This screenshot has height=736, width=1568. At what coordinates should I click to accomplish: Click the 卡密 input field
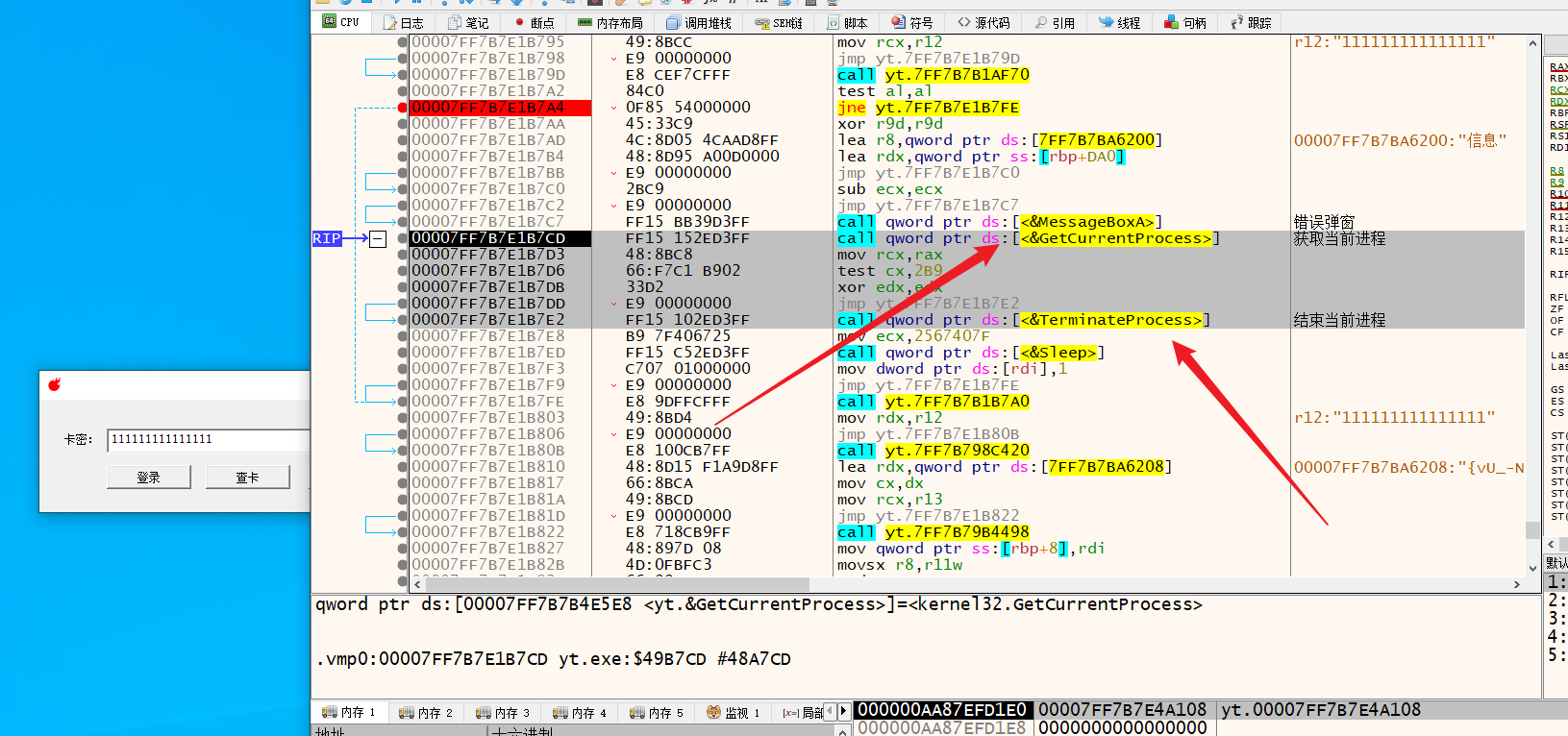(208, 440)
